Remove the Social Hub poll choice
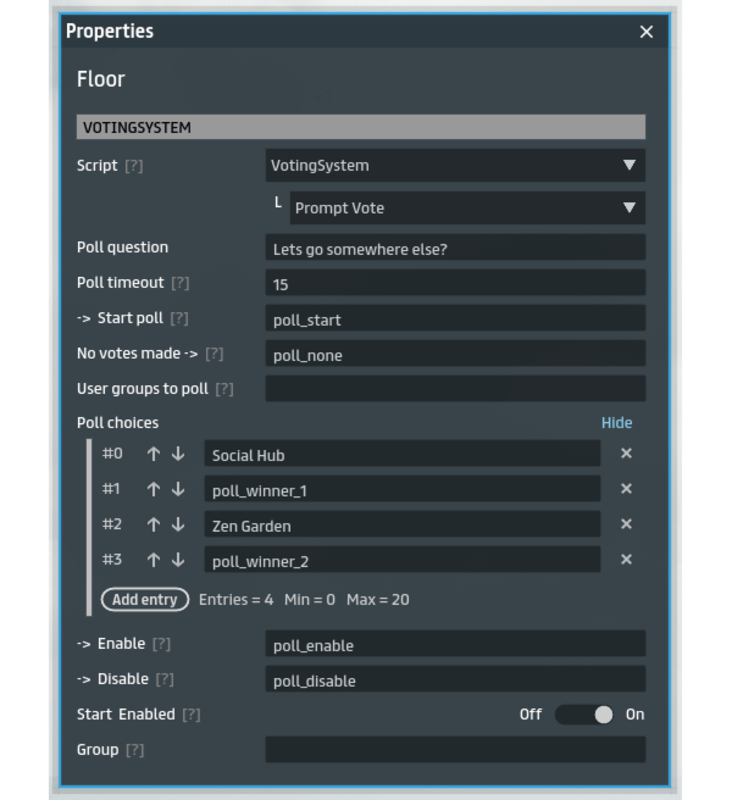732x800 pixels. click(x=626, y=454)
